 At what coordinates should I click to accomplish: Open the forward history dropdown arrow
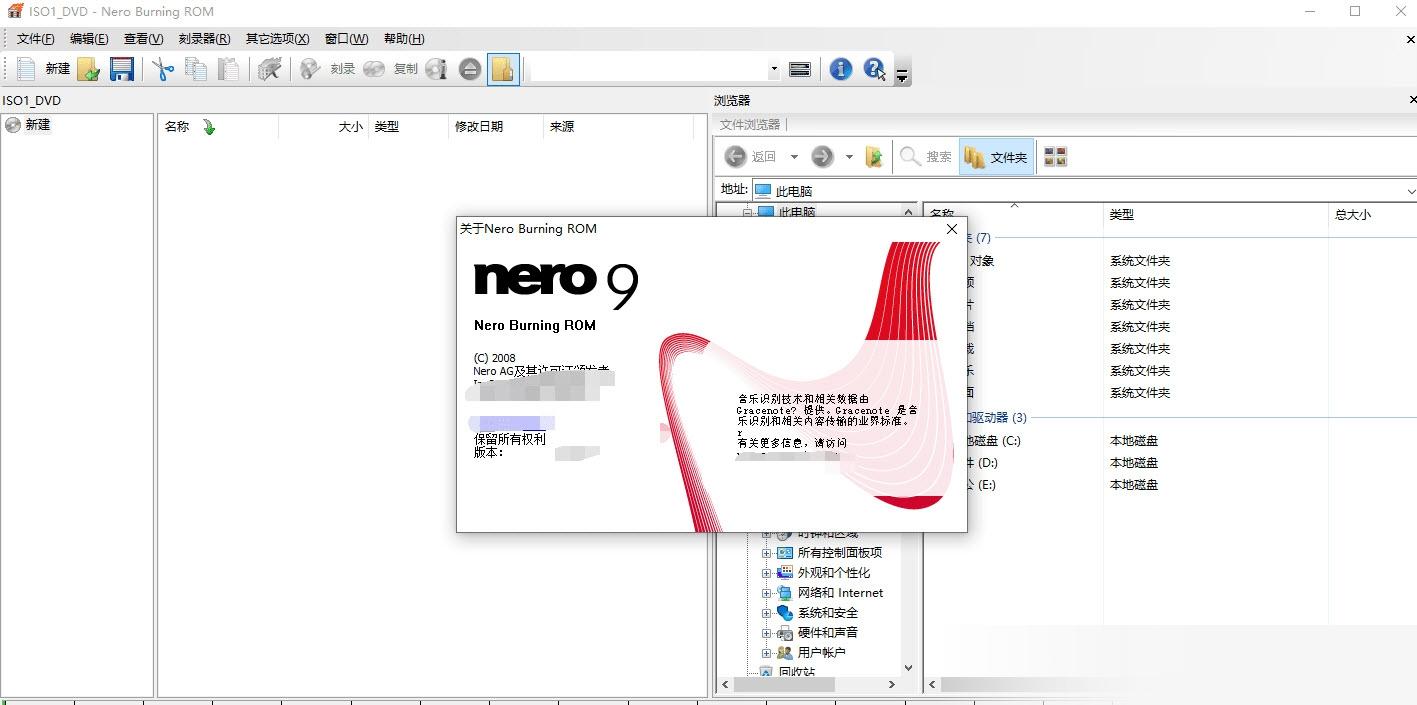(849, 157)
